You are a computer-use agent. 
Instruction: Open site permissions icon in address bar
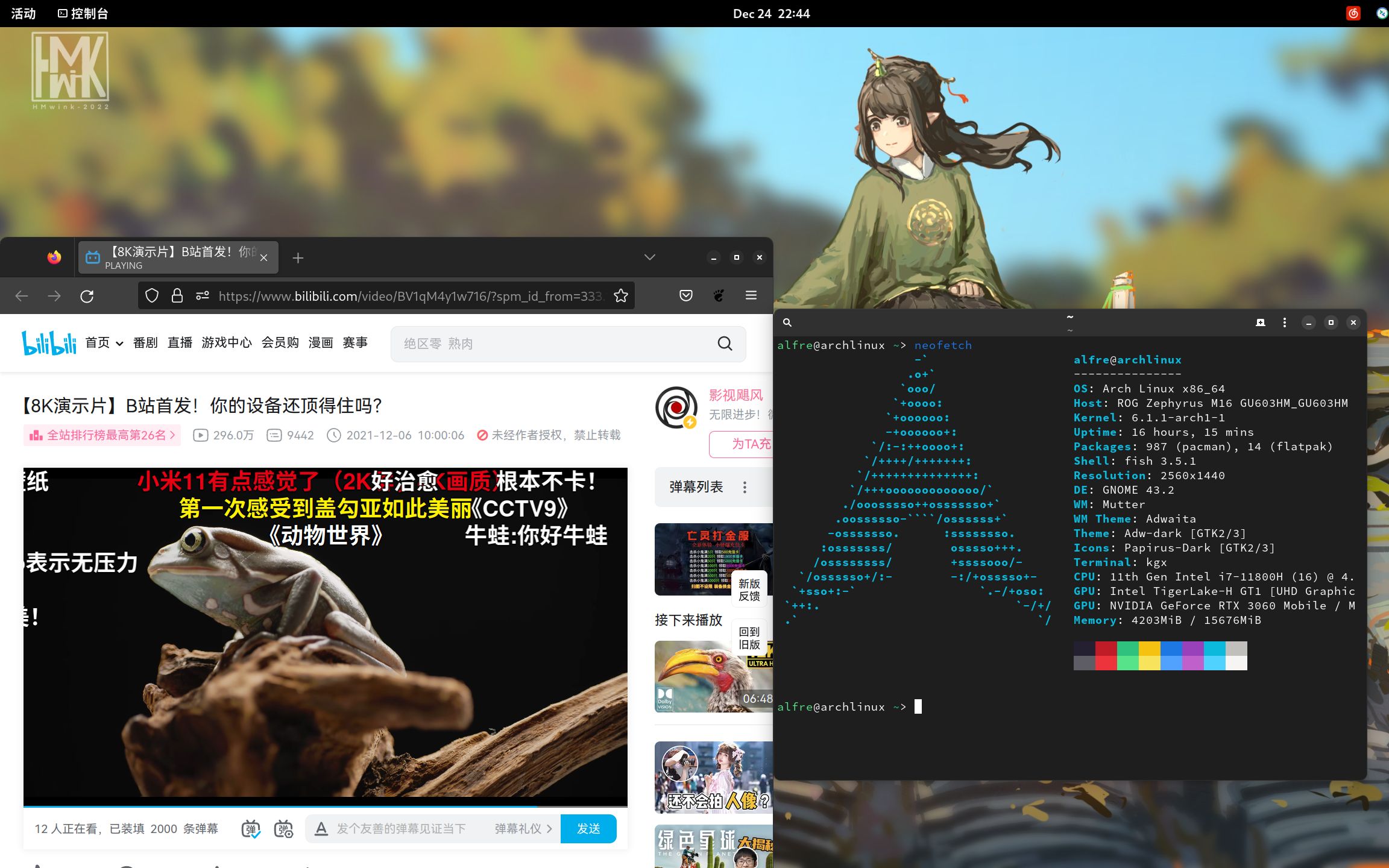203,295
